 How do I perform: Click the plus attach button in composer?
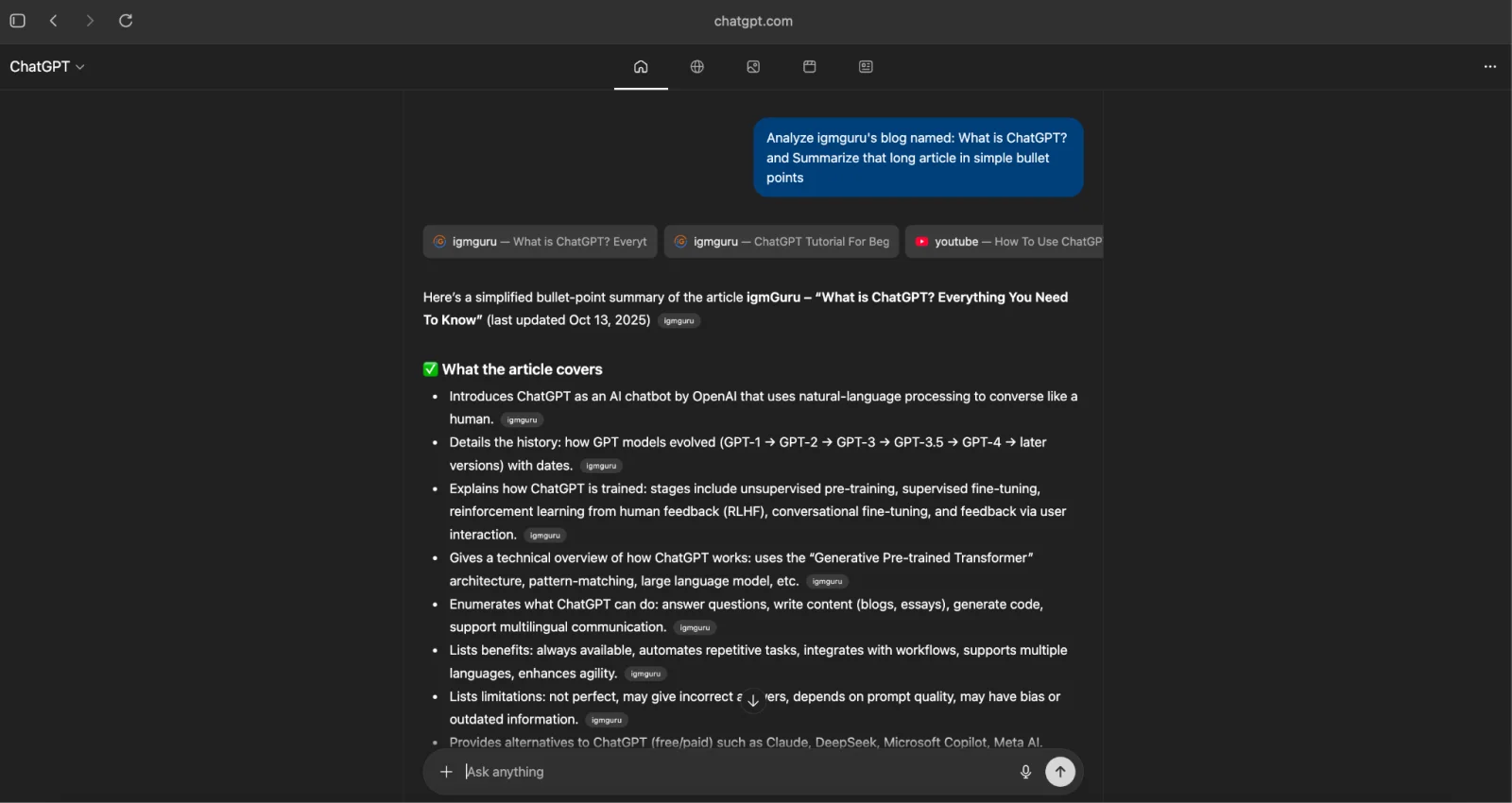click(x=446, y=772)
